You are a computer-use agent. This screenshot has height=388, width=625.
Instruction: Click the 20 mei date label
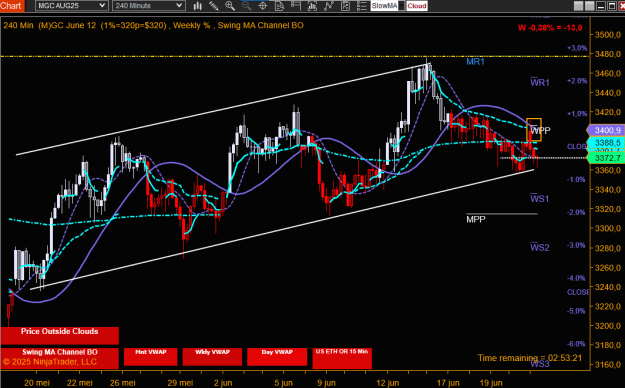(x=37, y=383)
